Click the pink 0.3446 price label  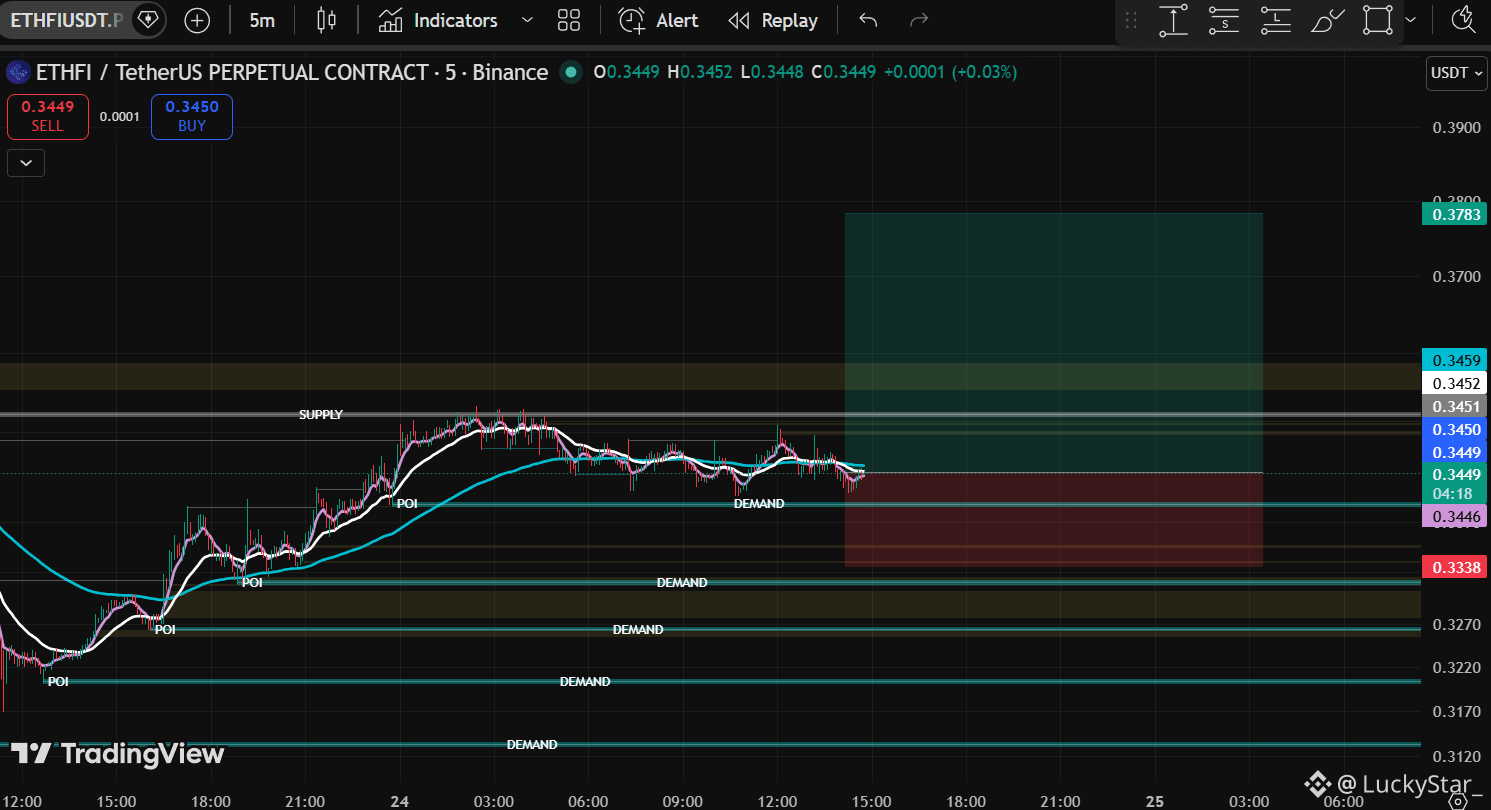click(1455, 516)
